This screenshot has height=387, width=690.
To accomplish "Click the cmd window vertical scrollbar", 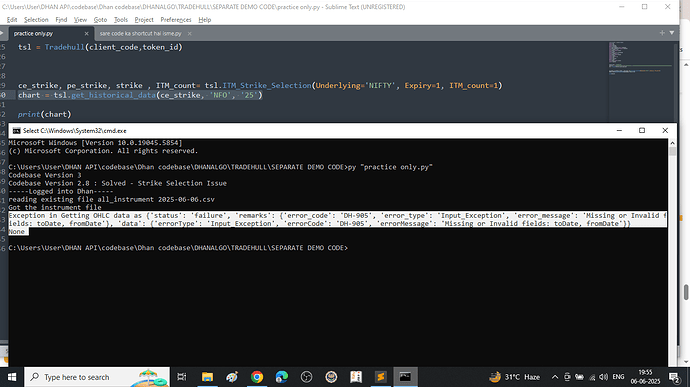I will [x=672, y=252].
